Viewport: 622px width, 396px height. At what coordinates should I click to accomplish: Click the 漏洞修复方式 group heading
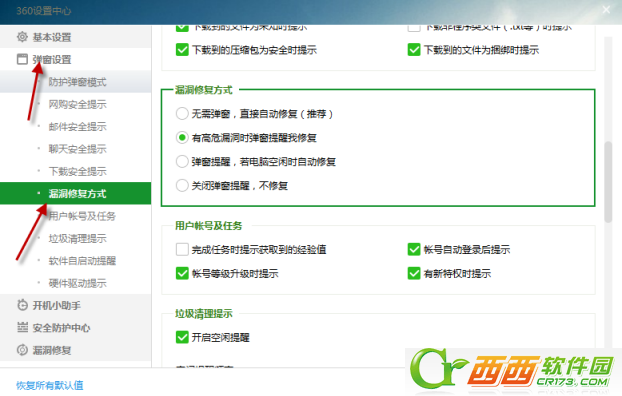[203, 90]
